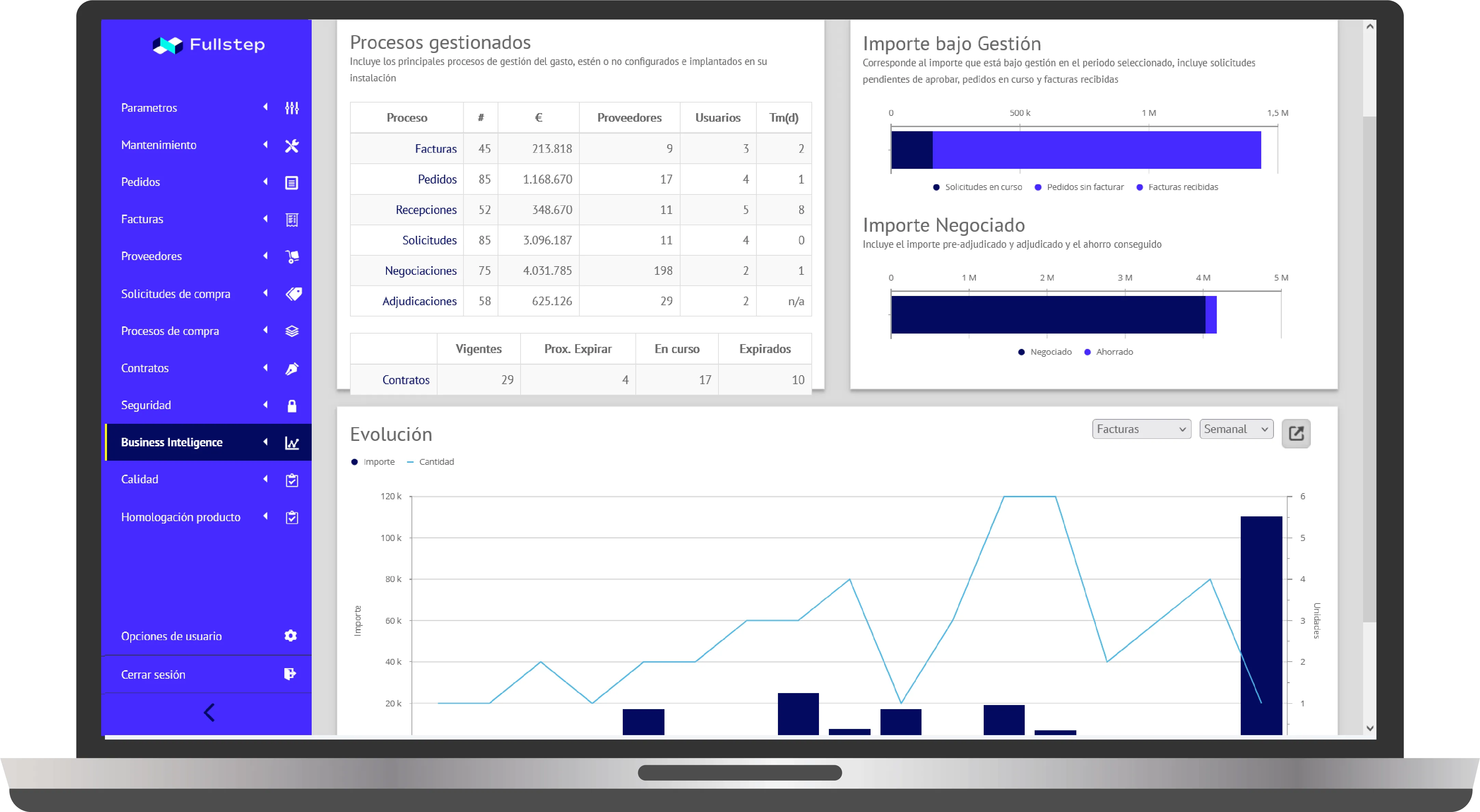Click the Seguridad padlock icon

click(292, 406)
